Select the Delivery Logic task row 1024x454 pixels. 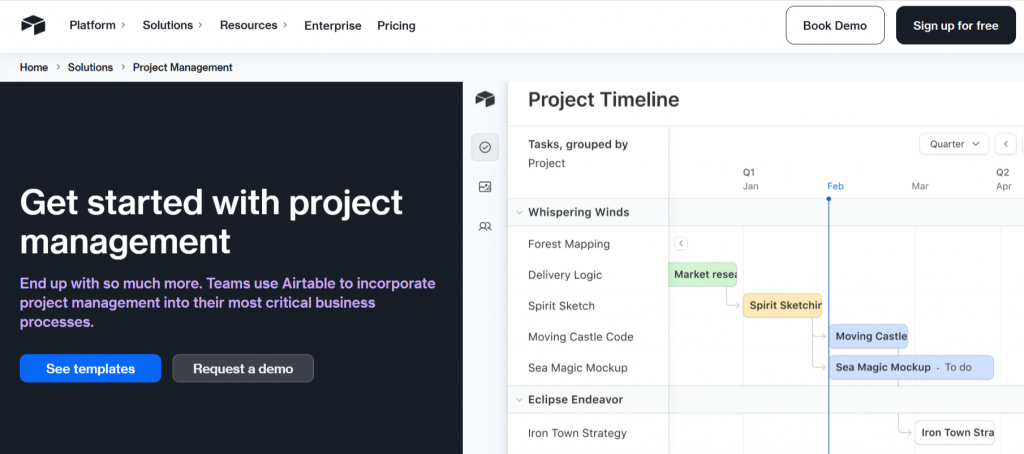[565, 275]
